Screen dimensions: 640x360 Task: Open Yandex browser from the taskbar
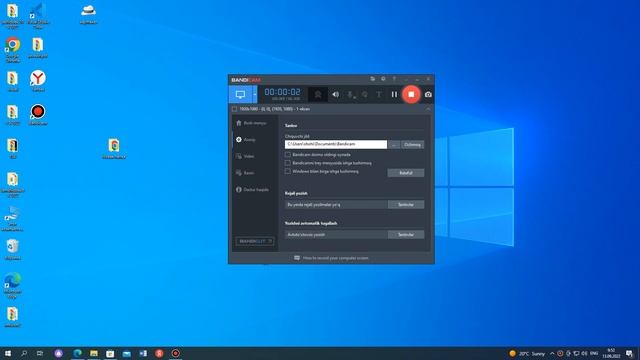(159, 353)
